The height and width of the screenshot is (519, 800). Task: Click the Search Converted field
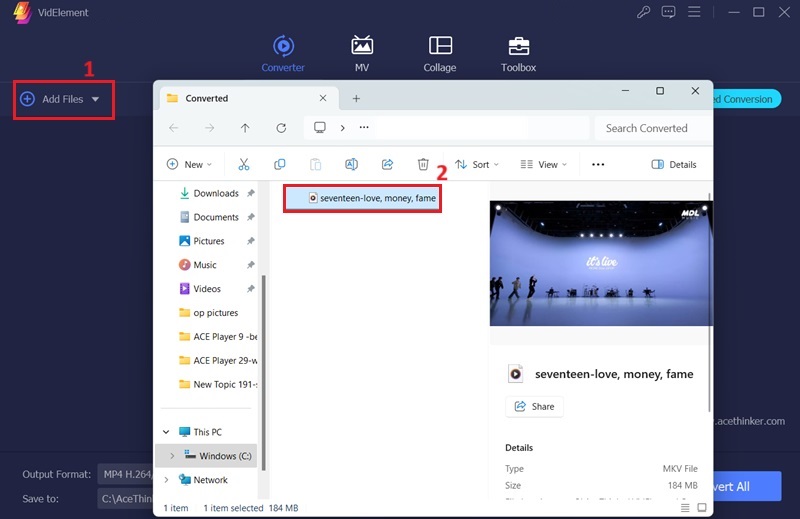pyautogui.click(x=653, y=128)
